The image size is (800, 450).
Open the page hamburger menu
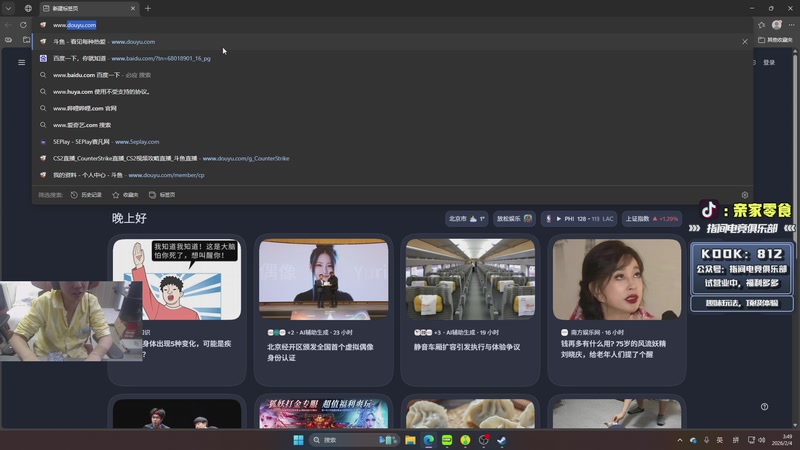[x=21, y=62]
